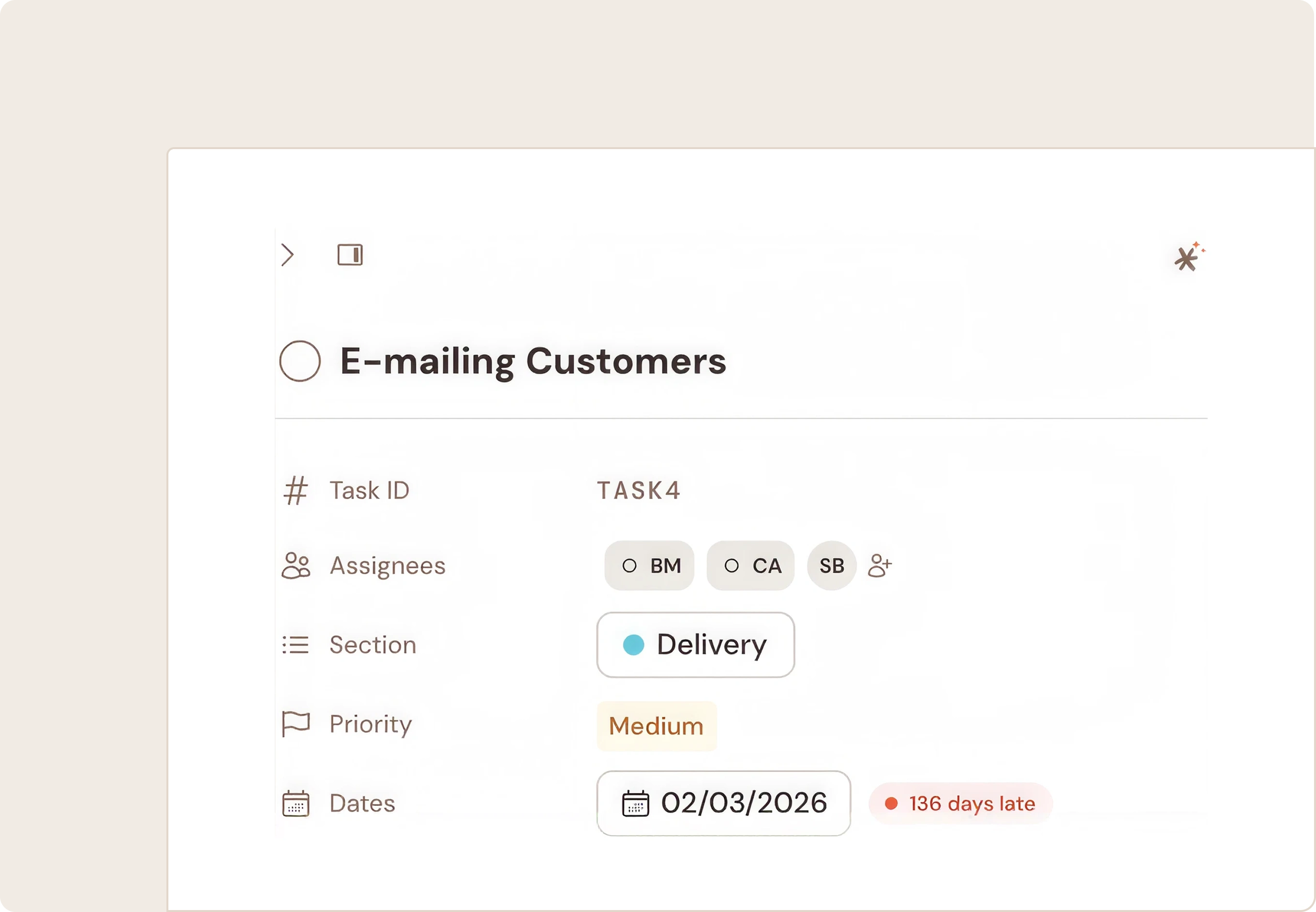Viewport: 1316px width, 912px height.
Task: Toggle BM assignee completion circle
Action: [629, 566]
